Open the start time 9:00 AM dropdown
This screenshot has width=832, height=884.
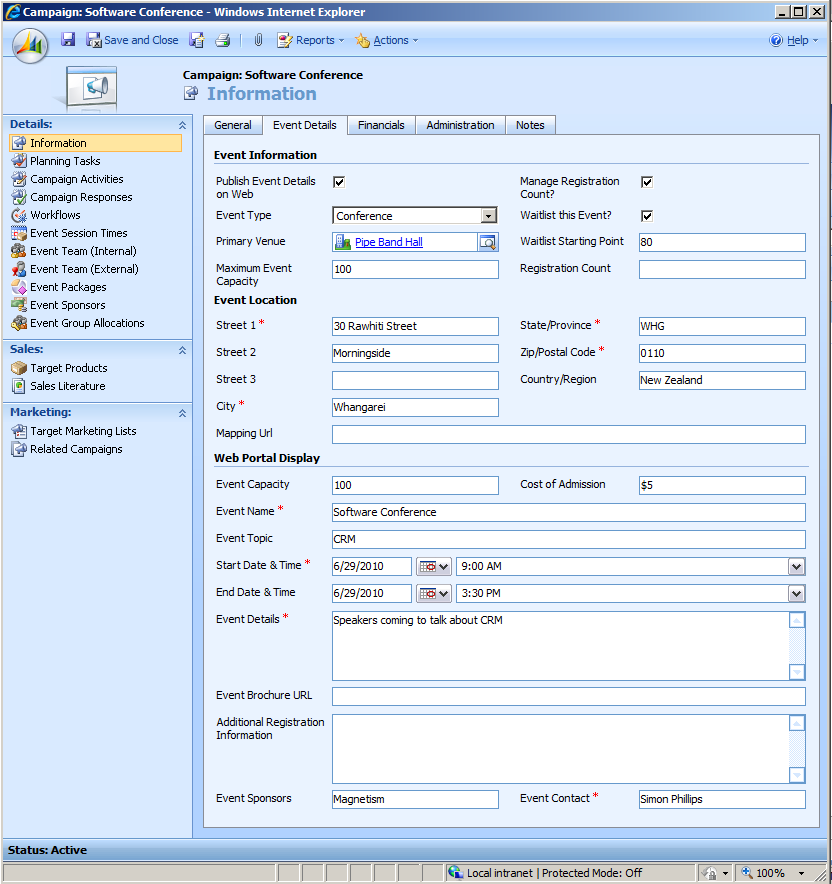(x=796, y=566)
